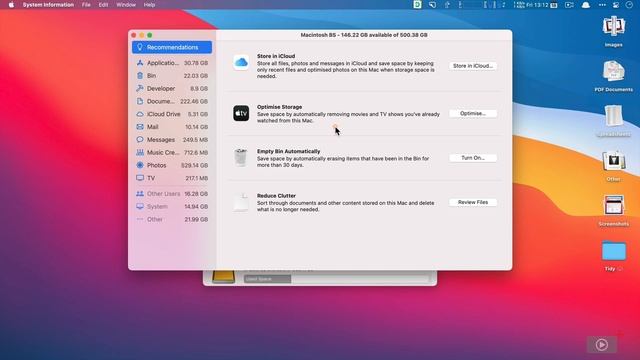This screenshot has height=360, width=640.
Task: Open the Spreadsheets stack on the desktop
Action: (x=613, y=116)
